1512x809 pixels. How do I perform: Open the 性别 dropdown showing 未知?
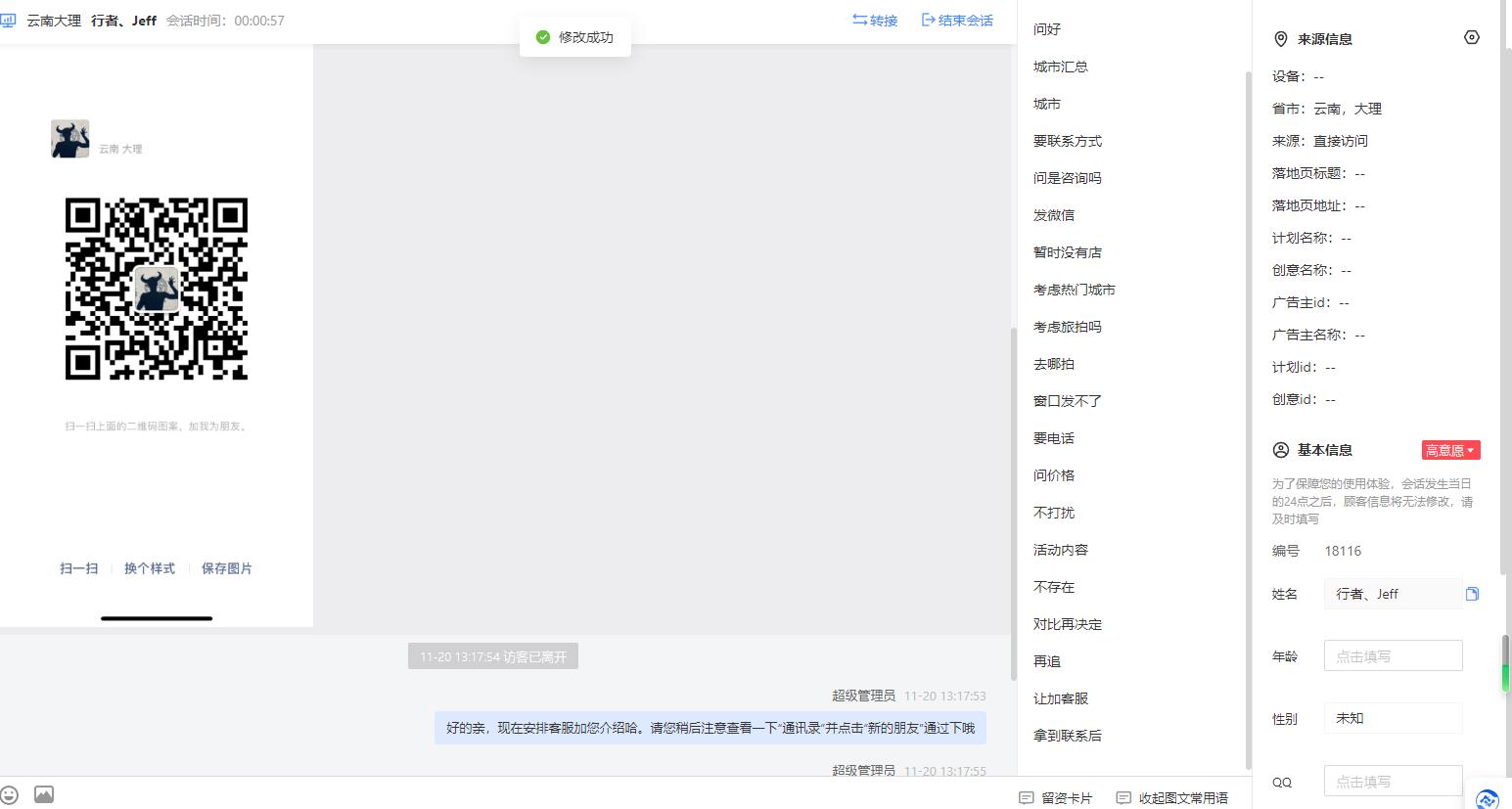point(1393,718)
